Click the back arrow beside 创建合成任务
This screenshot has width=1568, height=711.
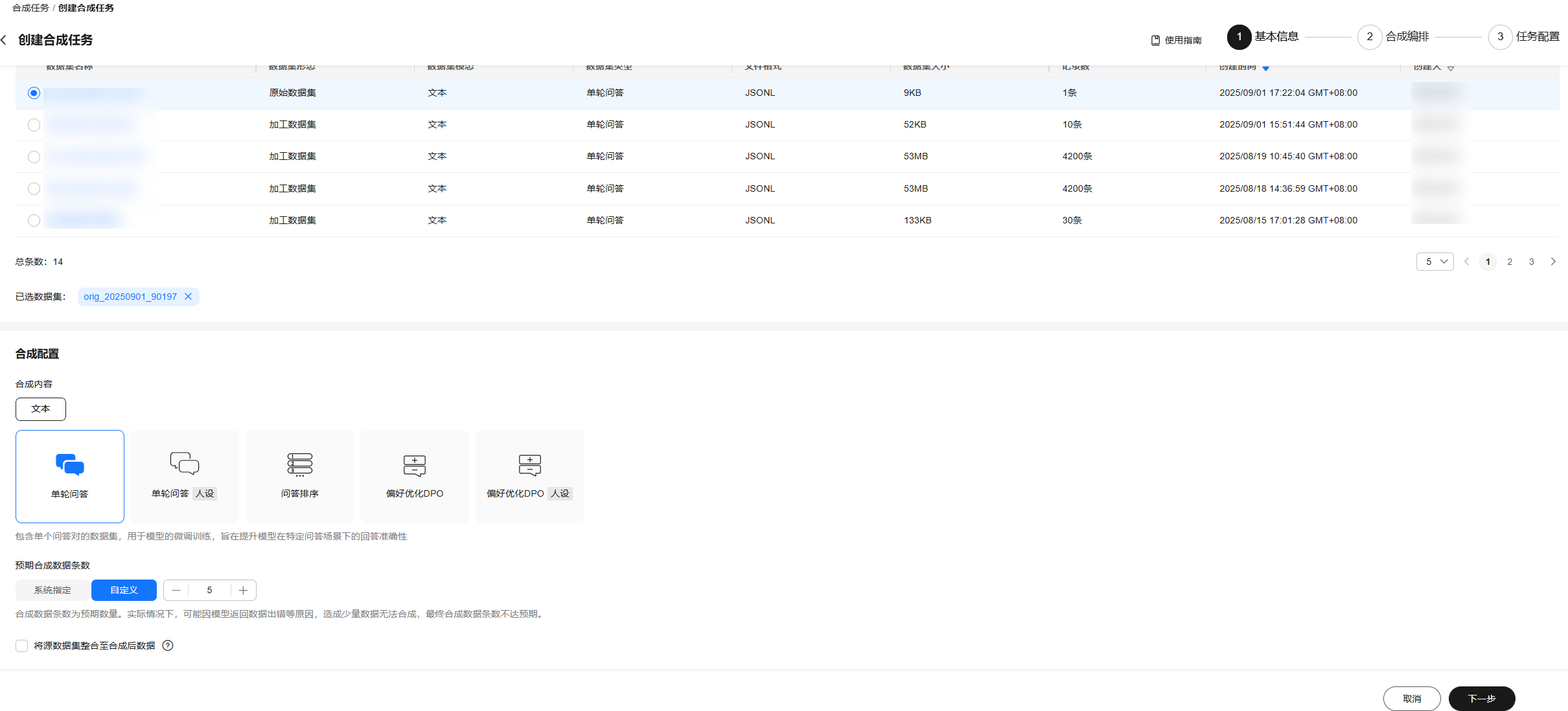(5, 40)
